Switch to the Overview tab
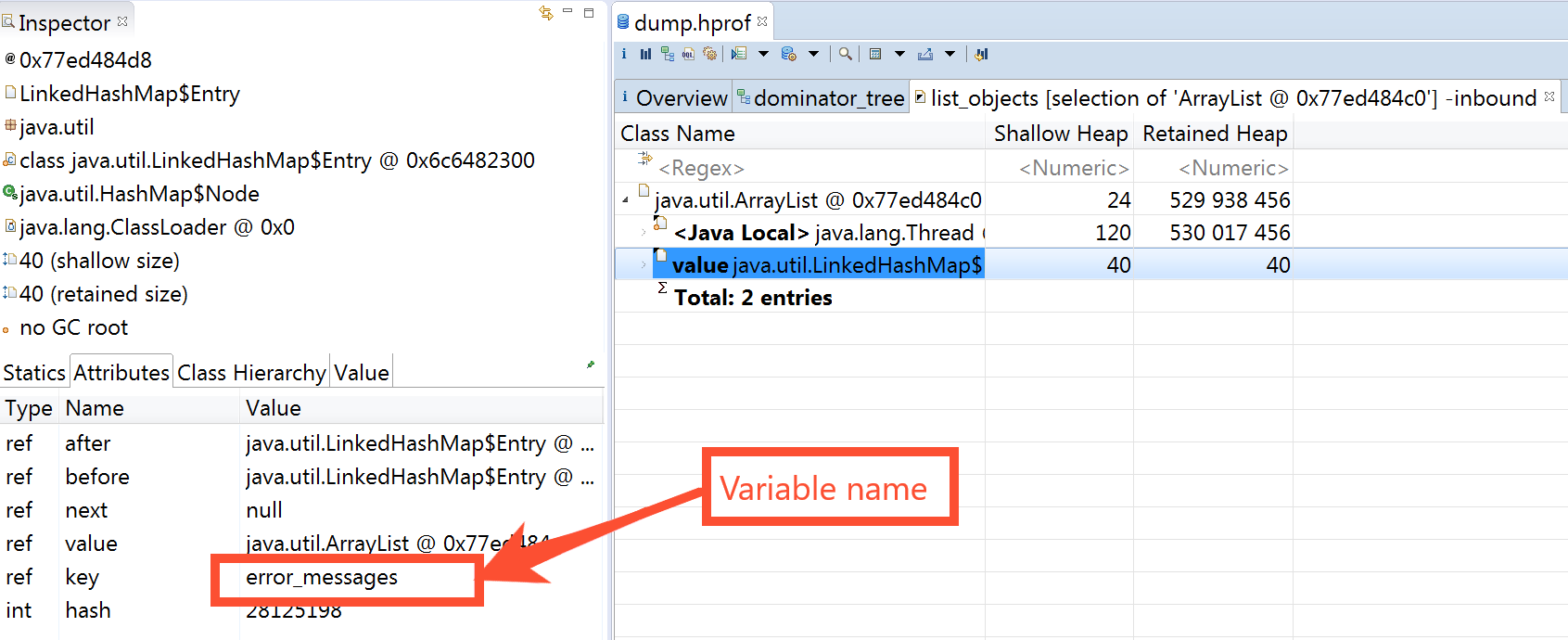Screen dimensions: 1568x640 674,97
